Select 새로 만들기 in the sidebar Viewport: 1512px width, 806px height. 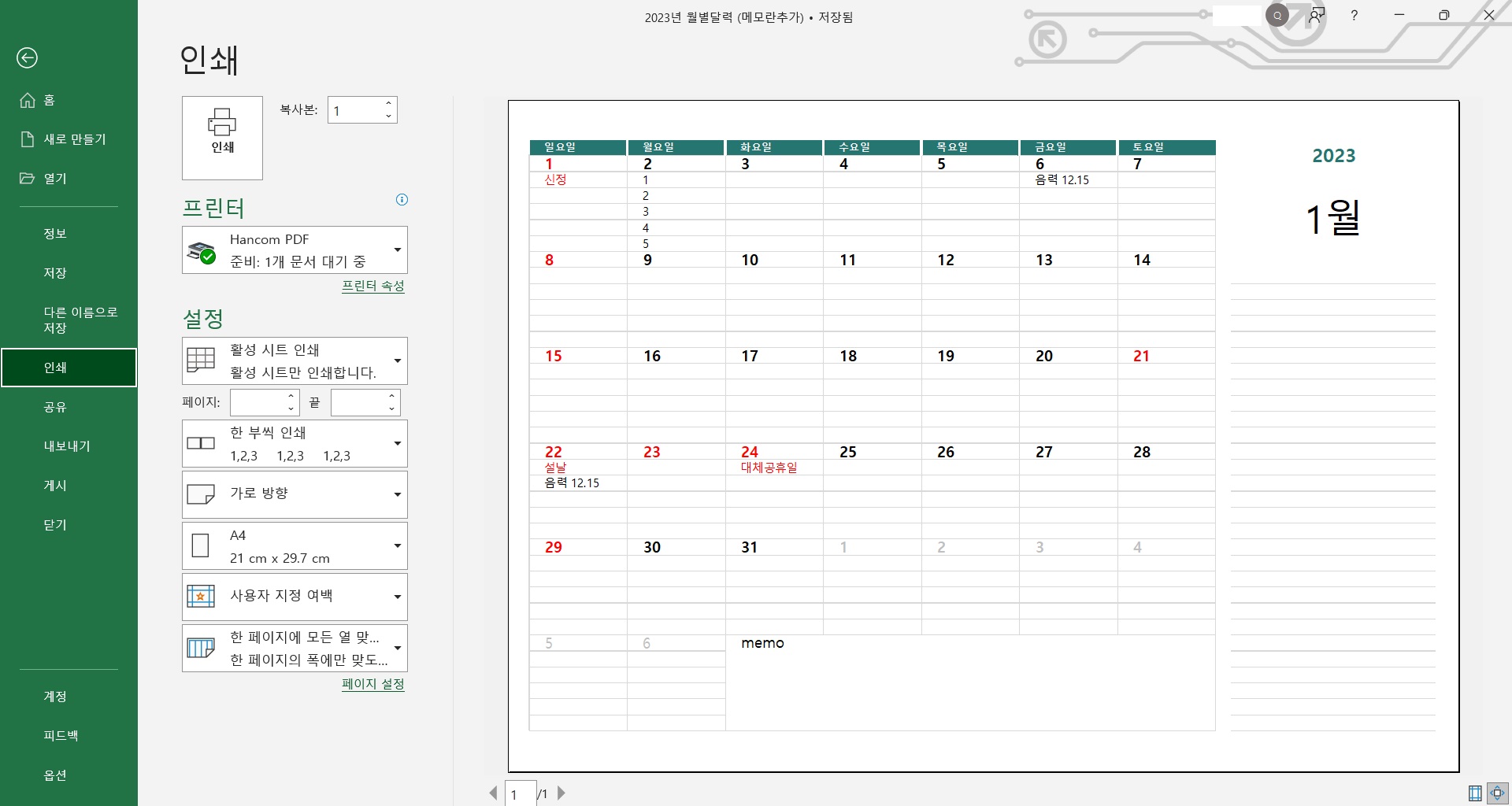coord(69,139)
